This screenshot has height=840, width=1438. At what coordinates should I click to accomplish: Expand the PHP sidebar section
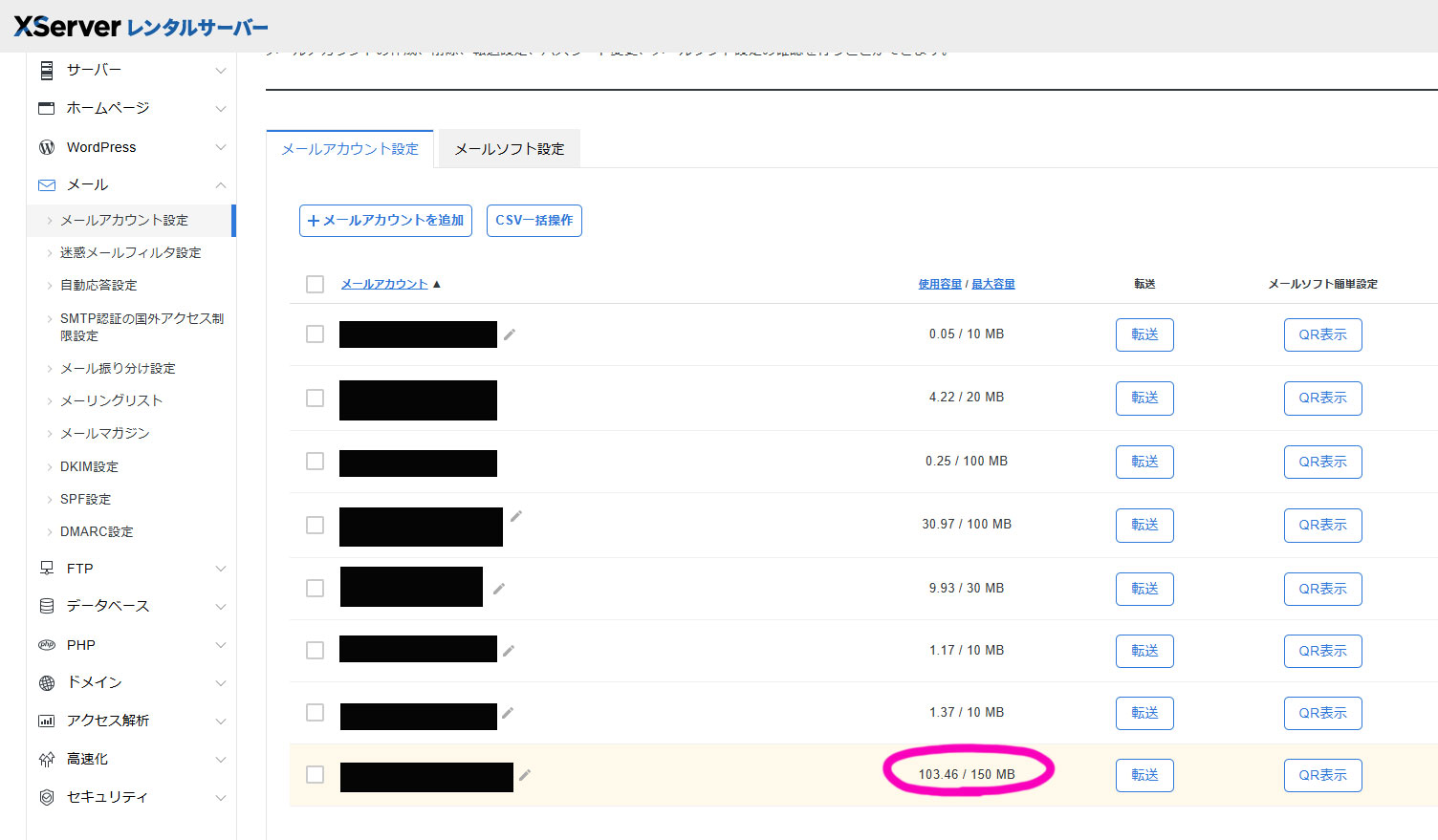pos(220,645)
